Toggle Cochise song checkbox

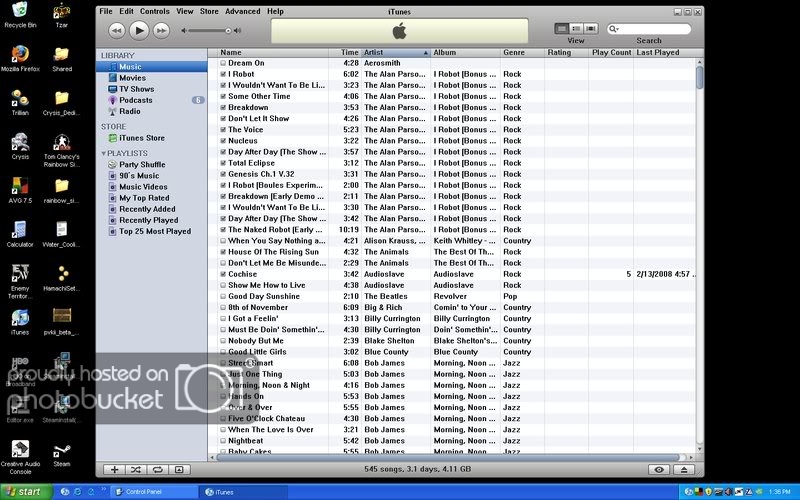[x=223, y=274]
